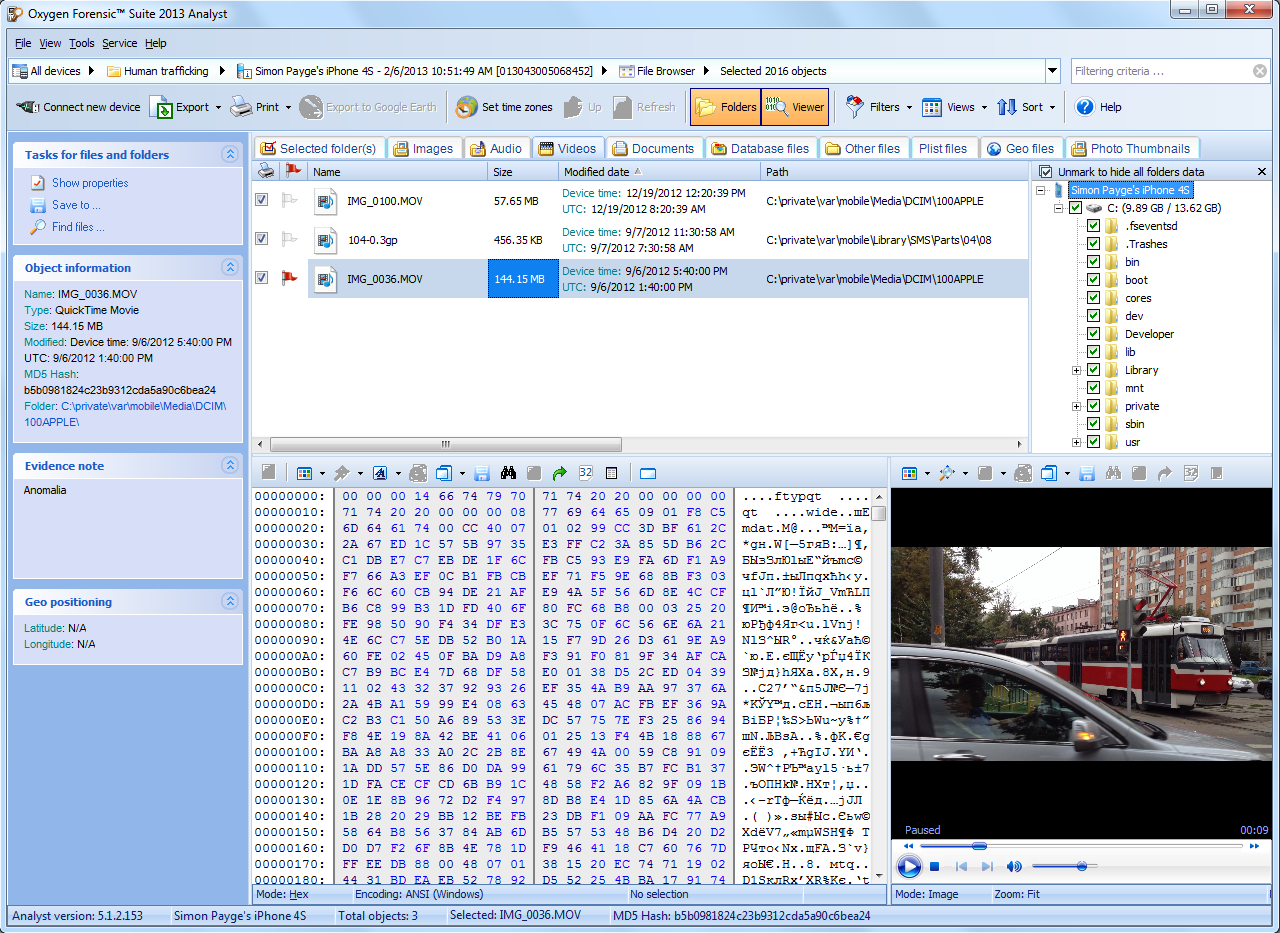Expand the usr folder in the tree
The image size is (1280, 933).
click(x=1077, y=442)
